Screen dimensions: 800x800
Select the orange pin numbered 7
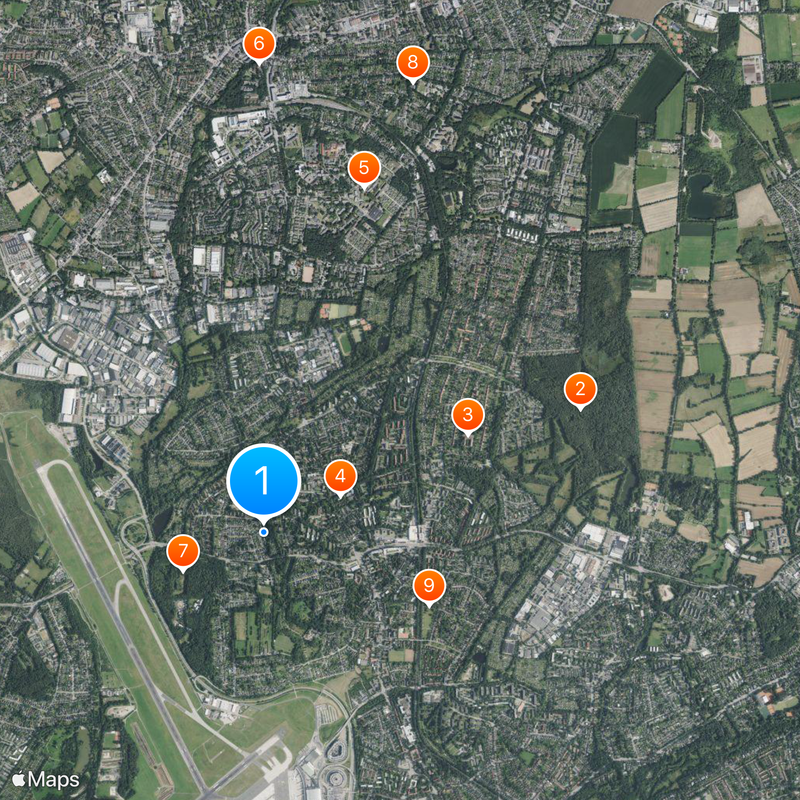point(183,551)
